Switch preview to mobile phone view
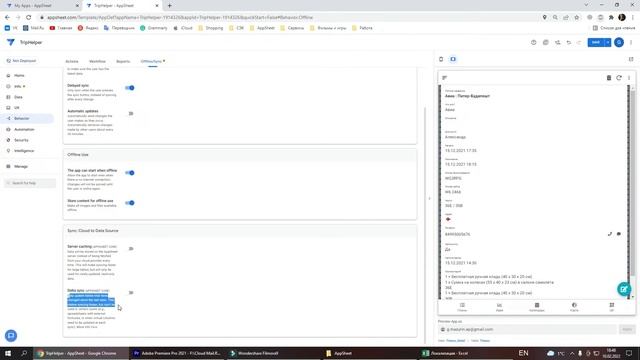This screenshot has width=640, height=360. (441, 59)
